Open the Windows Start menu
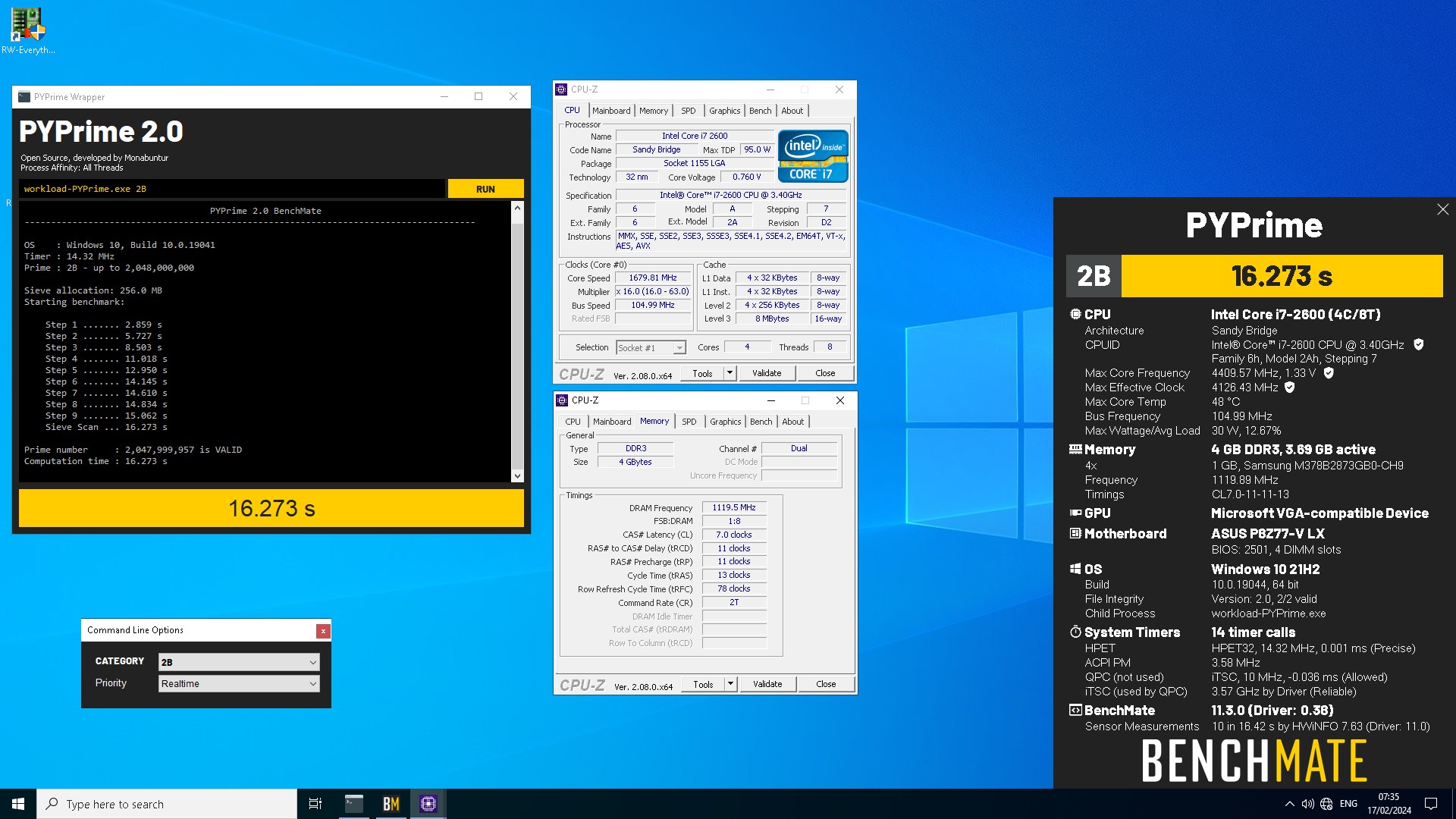The width and height of the screenshot is (1456, 819). coord(18,804)
